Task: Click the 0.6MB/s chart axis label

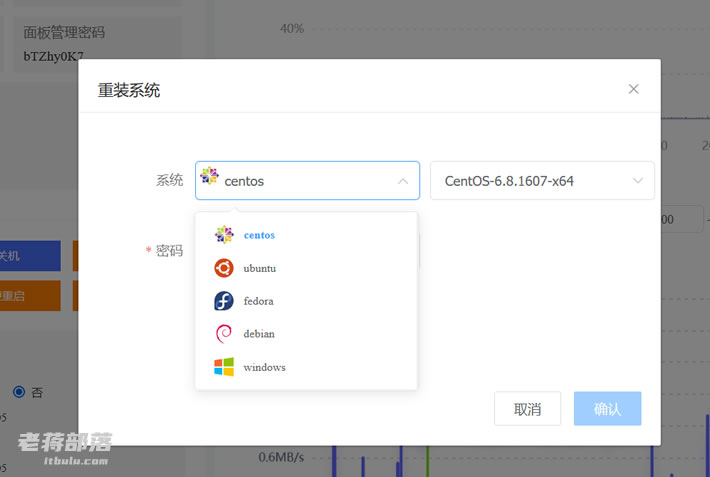Action: (281, 457)
